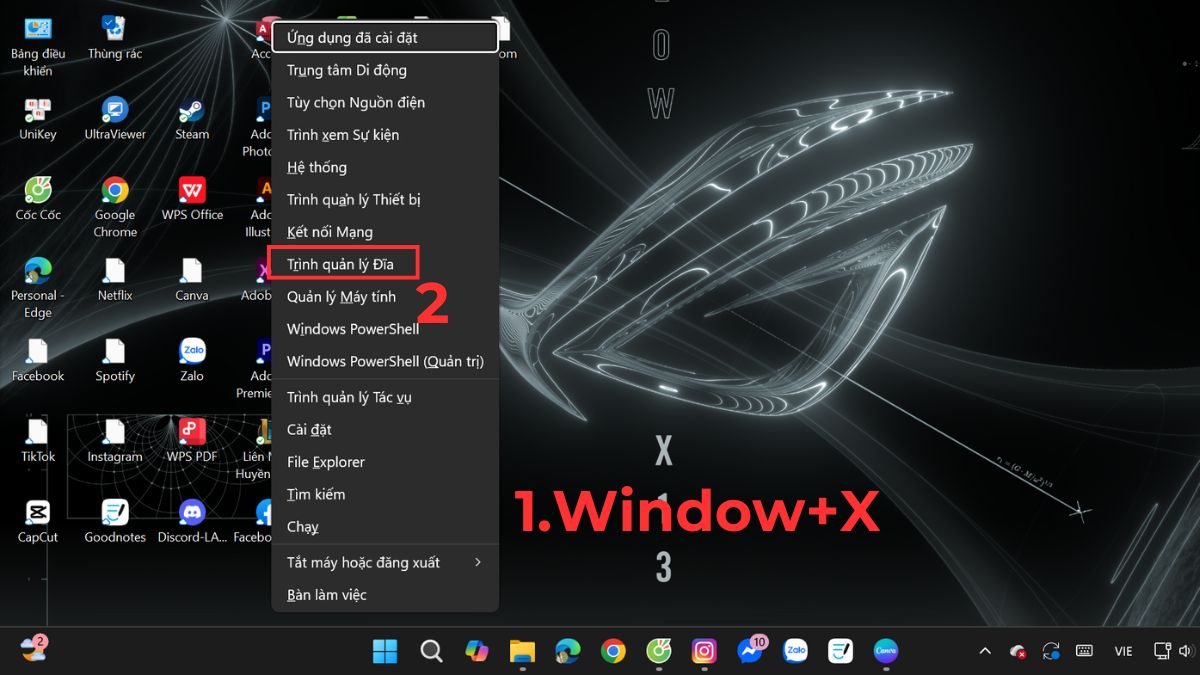Open the Thùng rác recycle bin icon
This screenshot has width=1200, height=675.
pyautogui.click(x=115, y=37)
